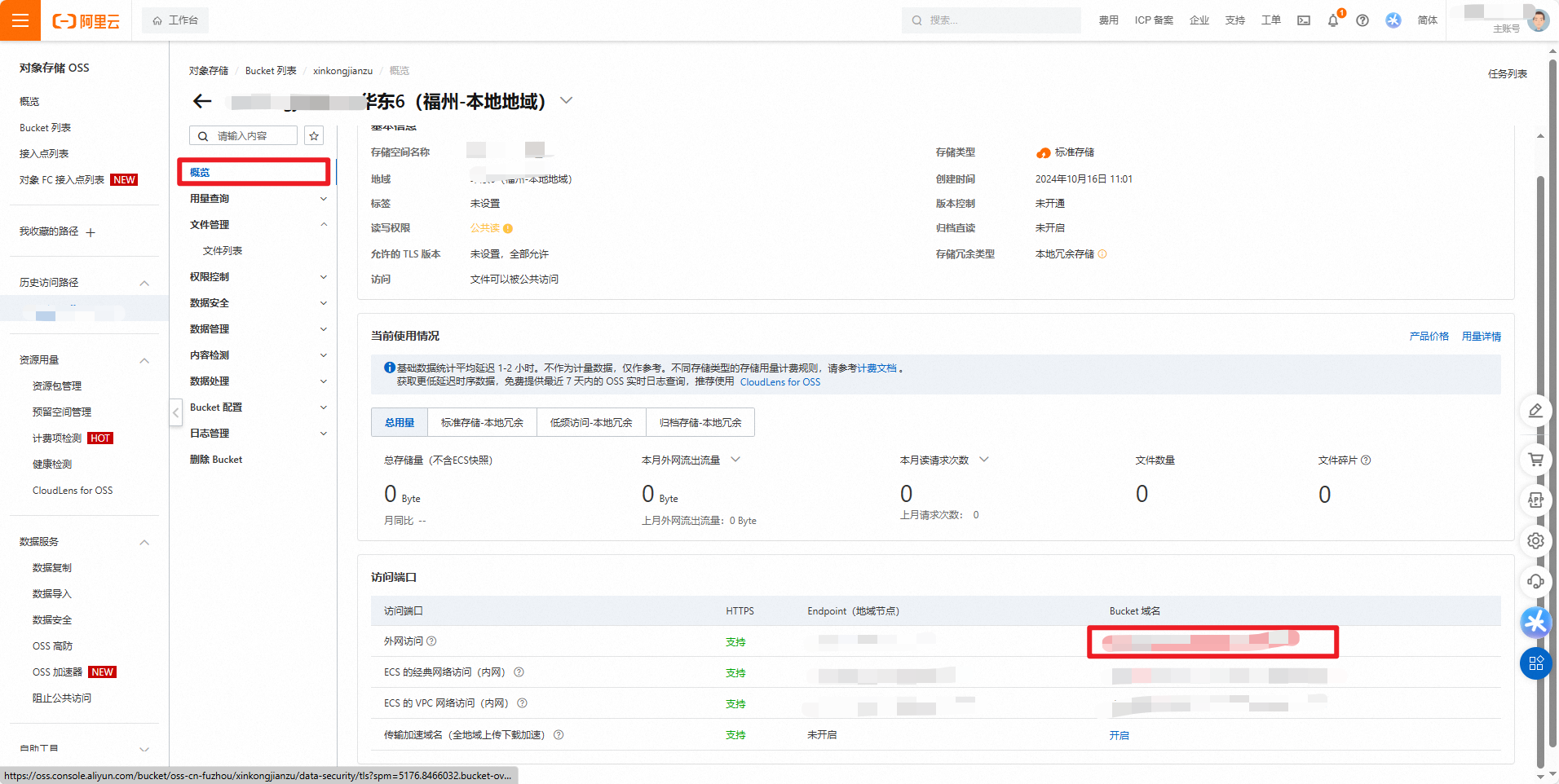Open the blue apps grid floating button
1559x784 pixels.
pos(1535,663)
